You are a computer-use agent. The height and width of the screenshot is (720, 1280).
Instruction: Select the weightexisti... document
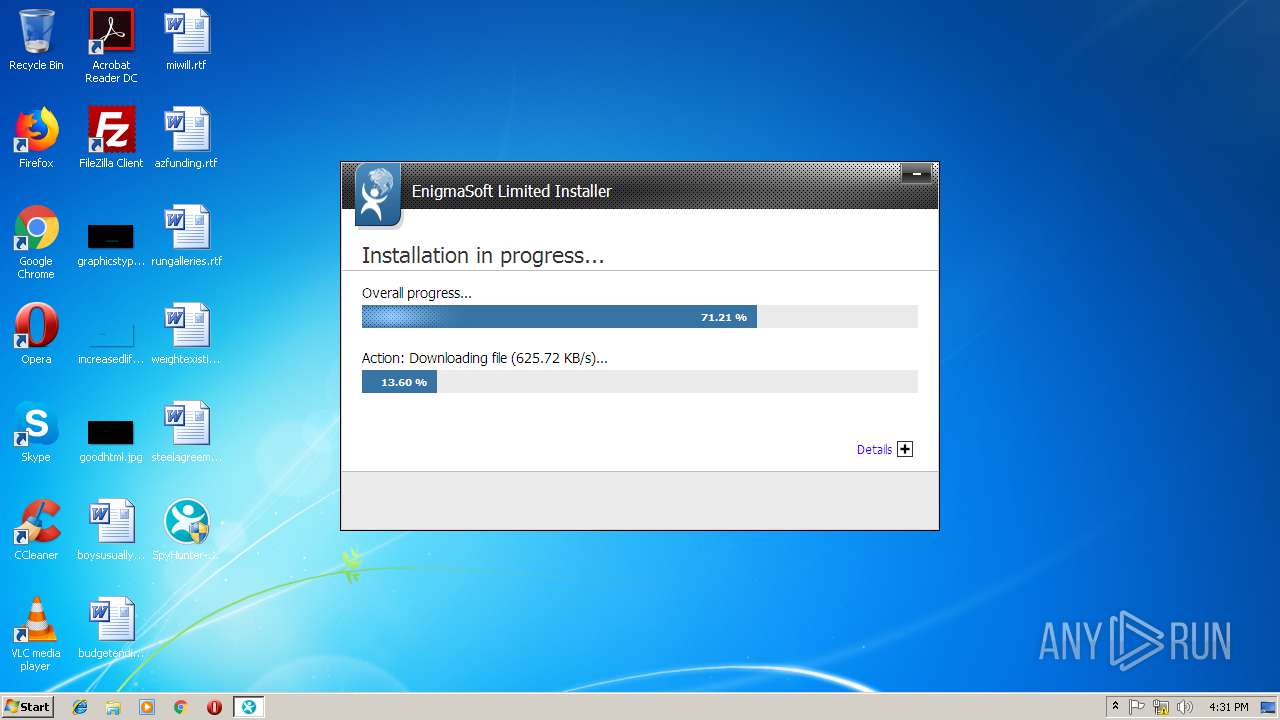[x=186, y=334]
